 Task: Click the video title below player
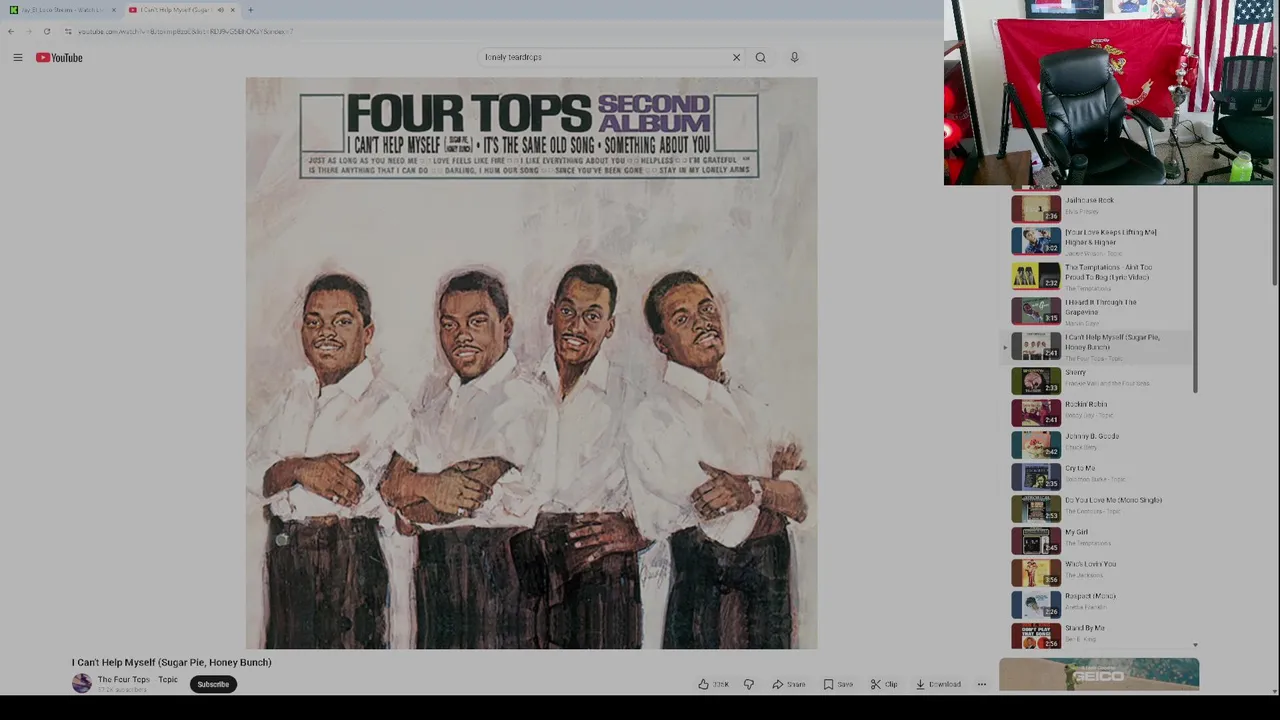(x=172, y=662)
